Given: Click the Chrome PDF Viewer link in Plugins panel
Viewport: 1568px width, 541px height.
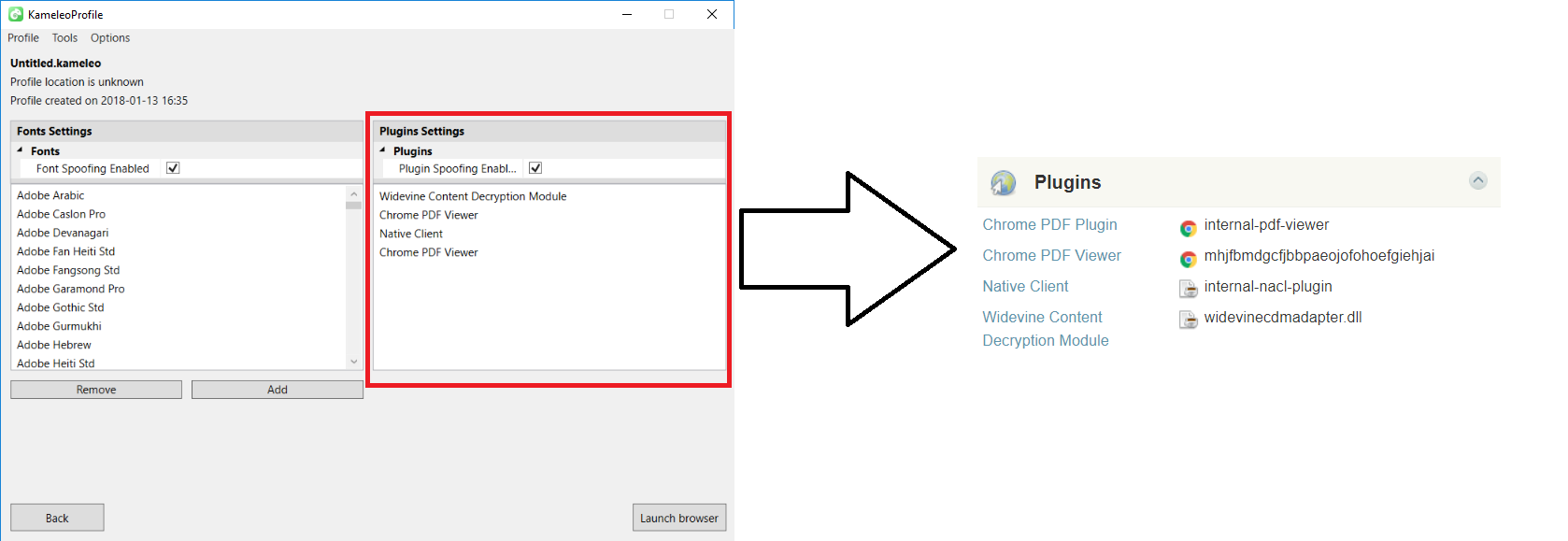Looking at the screenshot, I should [x=1051, y=256].
